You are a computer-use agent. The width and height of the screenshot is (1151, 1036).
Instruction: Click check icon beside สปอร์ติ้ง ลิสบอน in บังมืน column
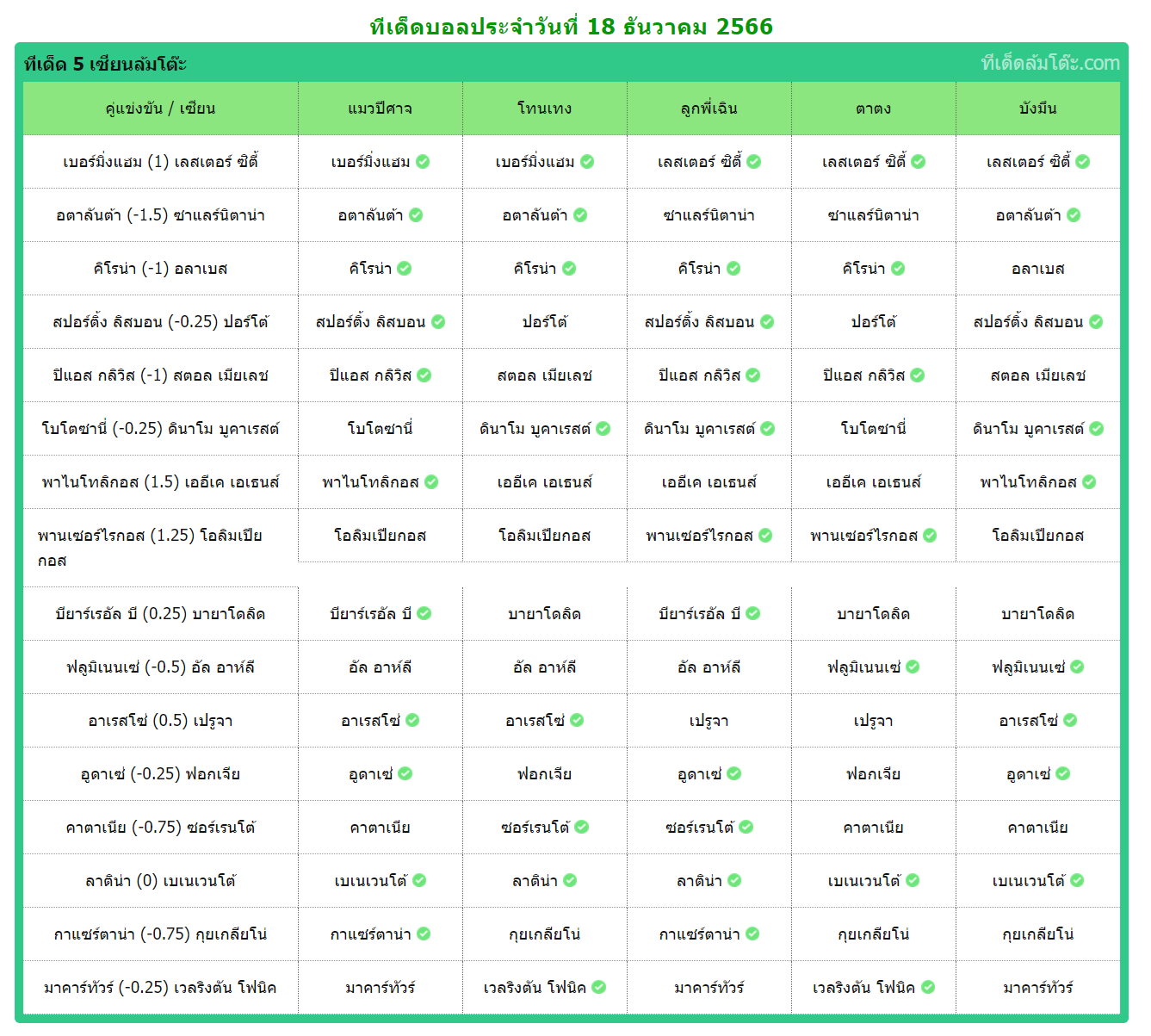point(1096,322)
